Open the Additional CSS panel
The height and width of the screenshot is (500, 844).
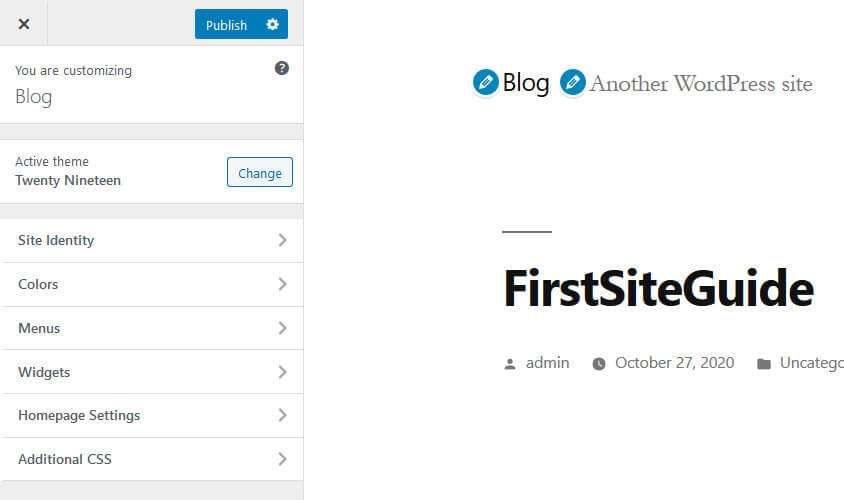point(152,459)
